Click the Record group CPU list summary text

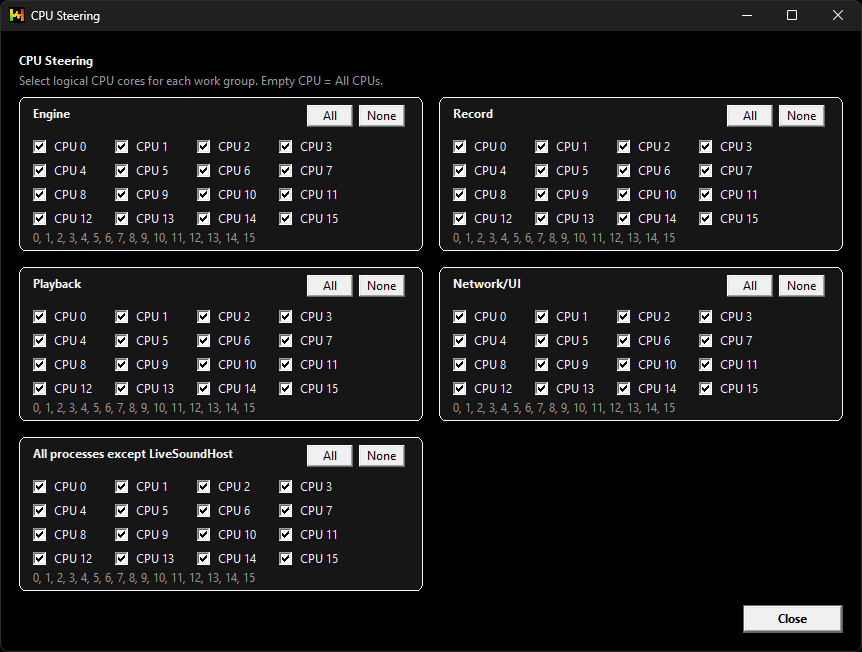tap(564, 238)
